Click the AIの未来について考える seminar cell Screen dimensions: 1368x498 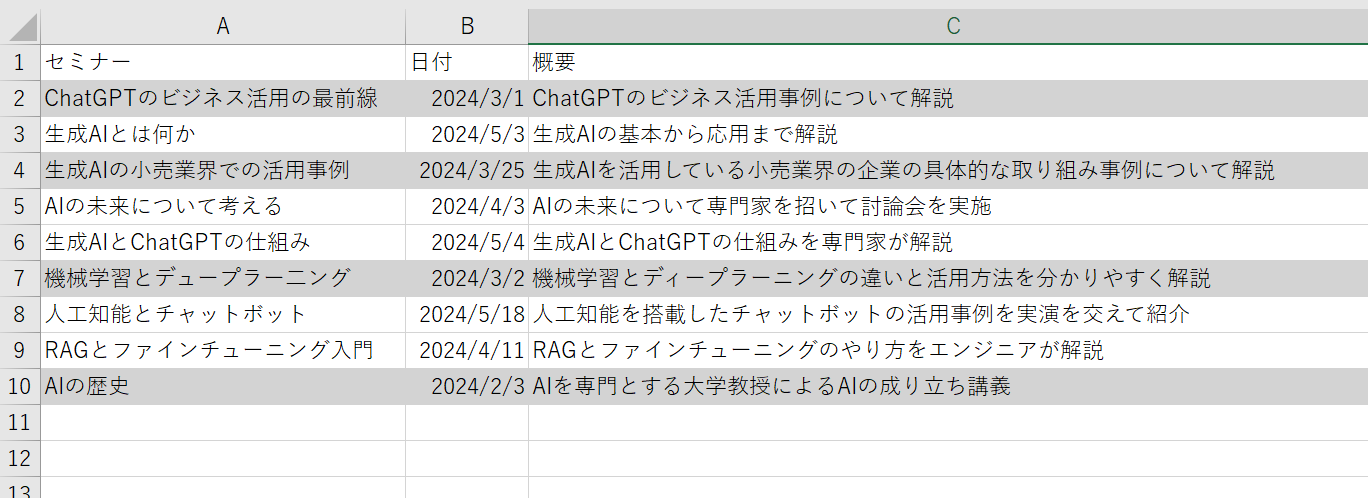(223, 206)
